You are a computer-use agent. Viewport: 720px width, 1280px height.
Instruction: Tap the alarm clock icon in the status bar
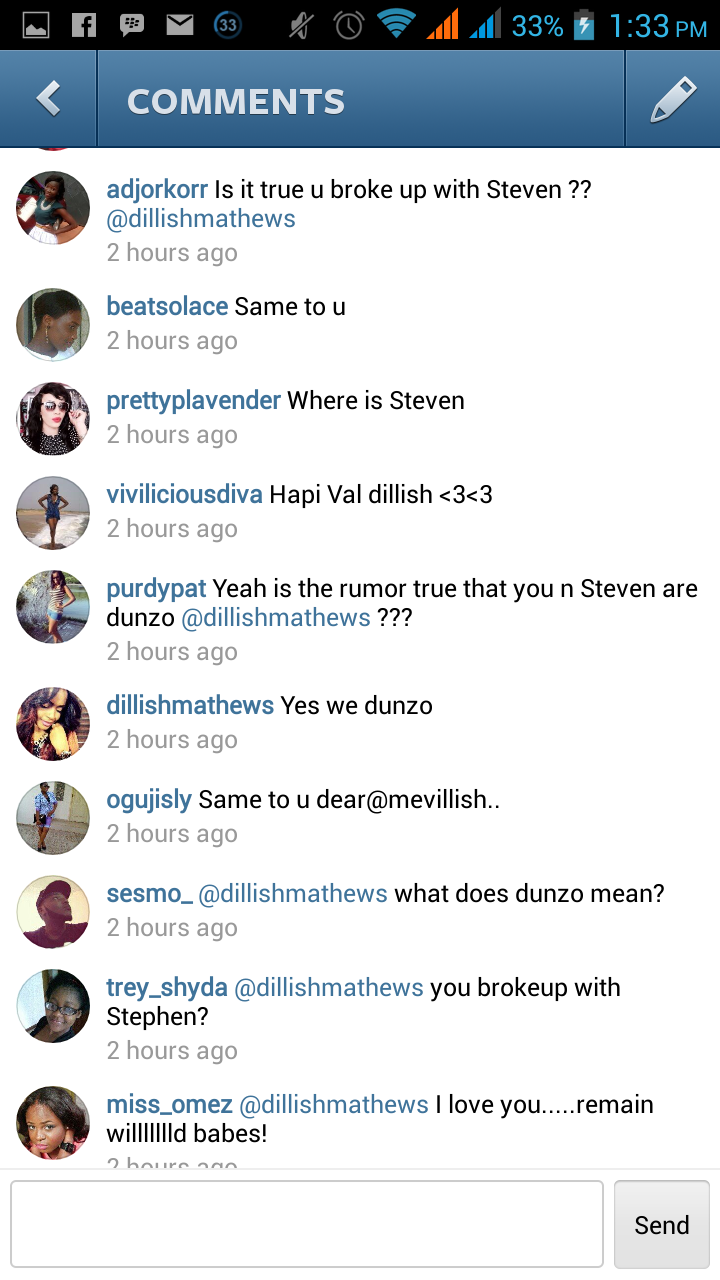click(x=348, y=25)
